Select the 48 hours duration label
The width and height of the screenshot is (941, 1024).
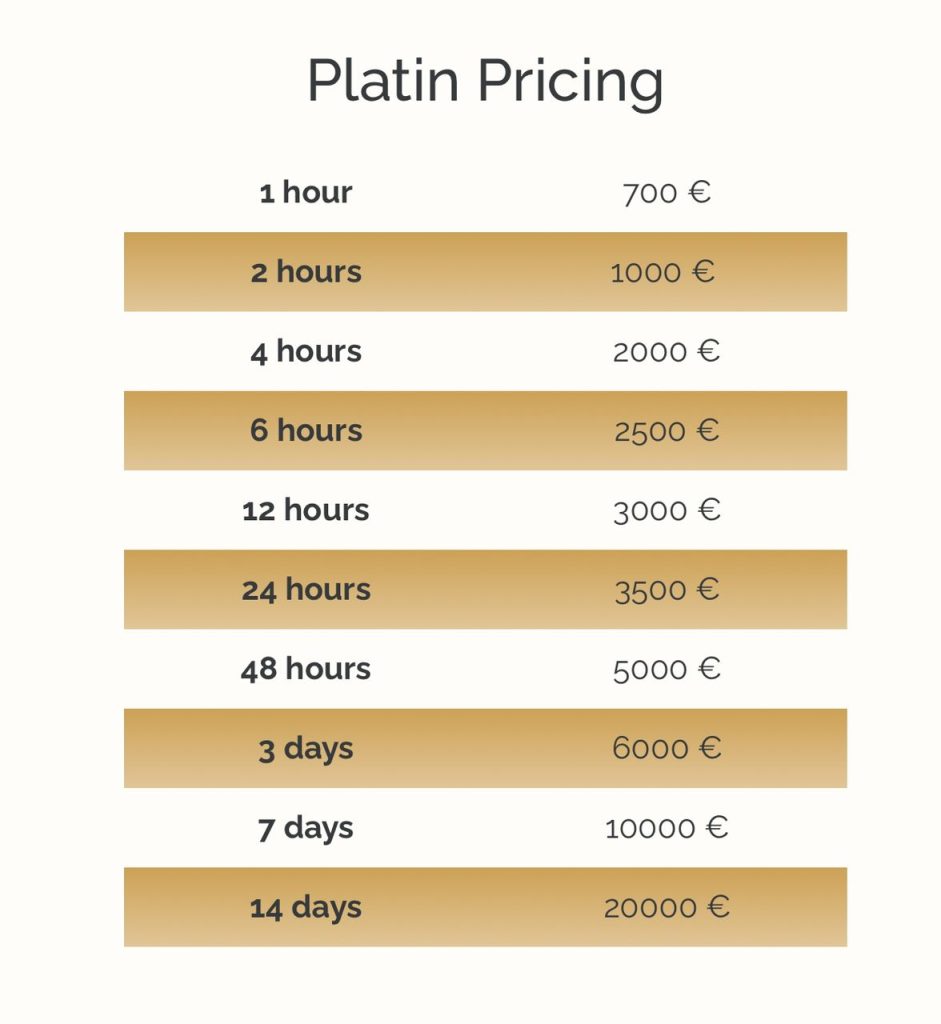click(x=306, y=669)
